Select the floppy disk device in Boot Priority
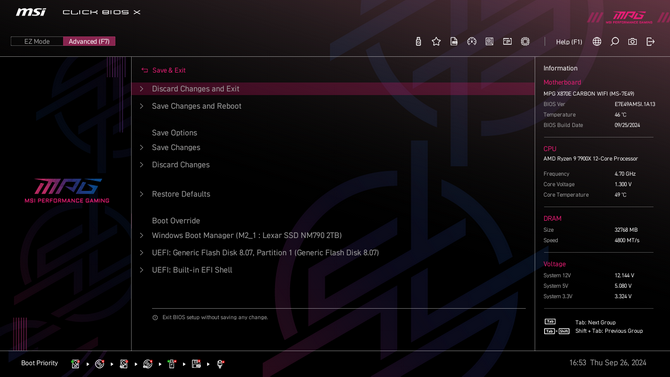670x377 pixels. (x=196, y=364)
